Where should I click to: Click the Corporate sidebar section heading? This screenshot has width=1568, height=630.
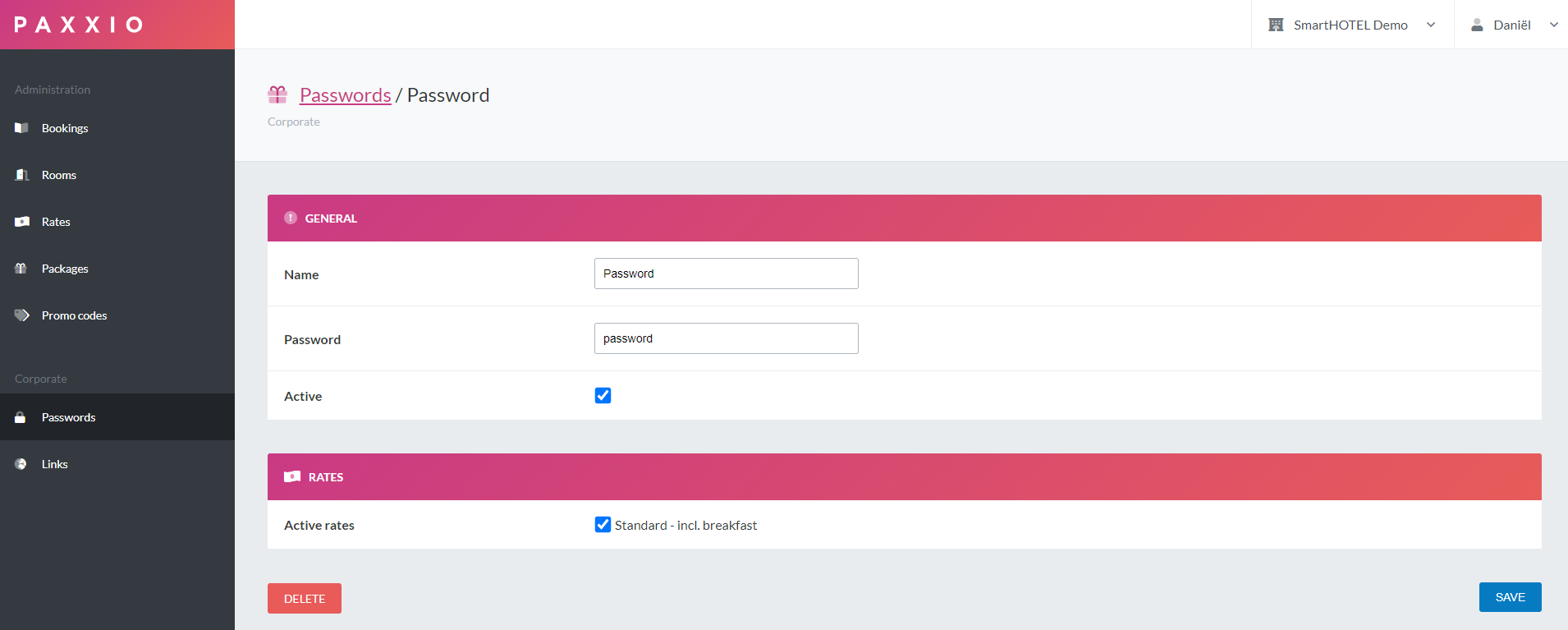(x=41, y=379)
